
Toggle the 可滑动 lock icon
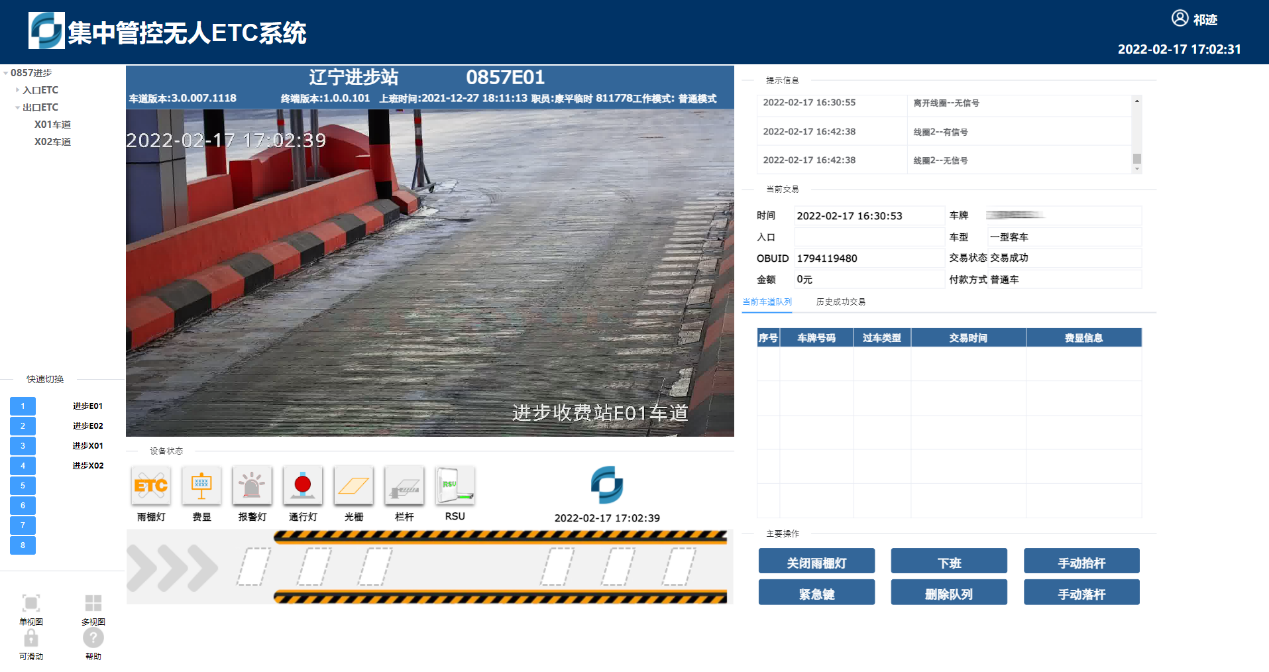click(x=31, y=638)
